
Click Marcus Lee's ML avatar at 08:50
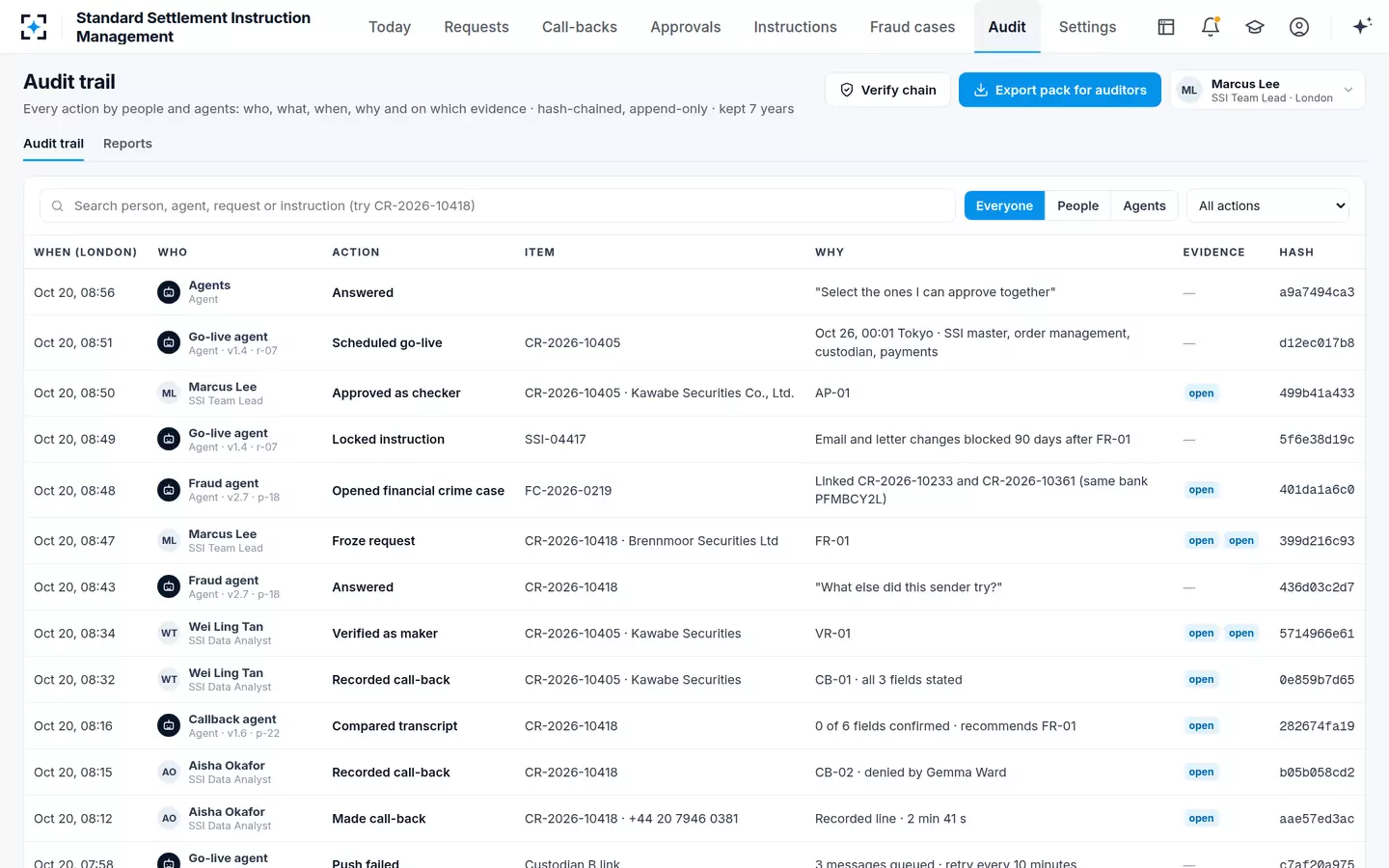click(x=169, y=393)
